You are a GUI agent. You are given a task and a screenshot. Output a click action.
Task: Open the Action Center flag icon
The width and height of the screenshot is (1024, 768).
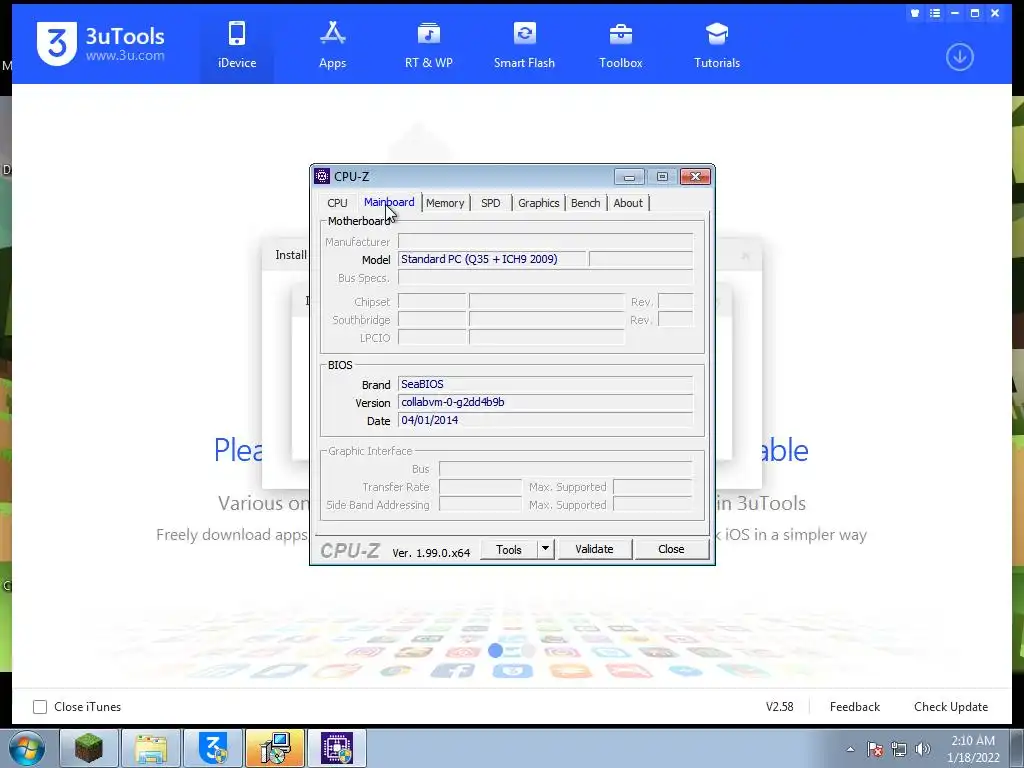pos(875,749)
